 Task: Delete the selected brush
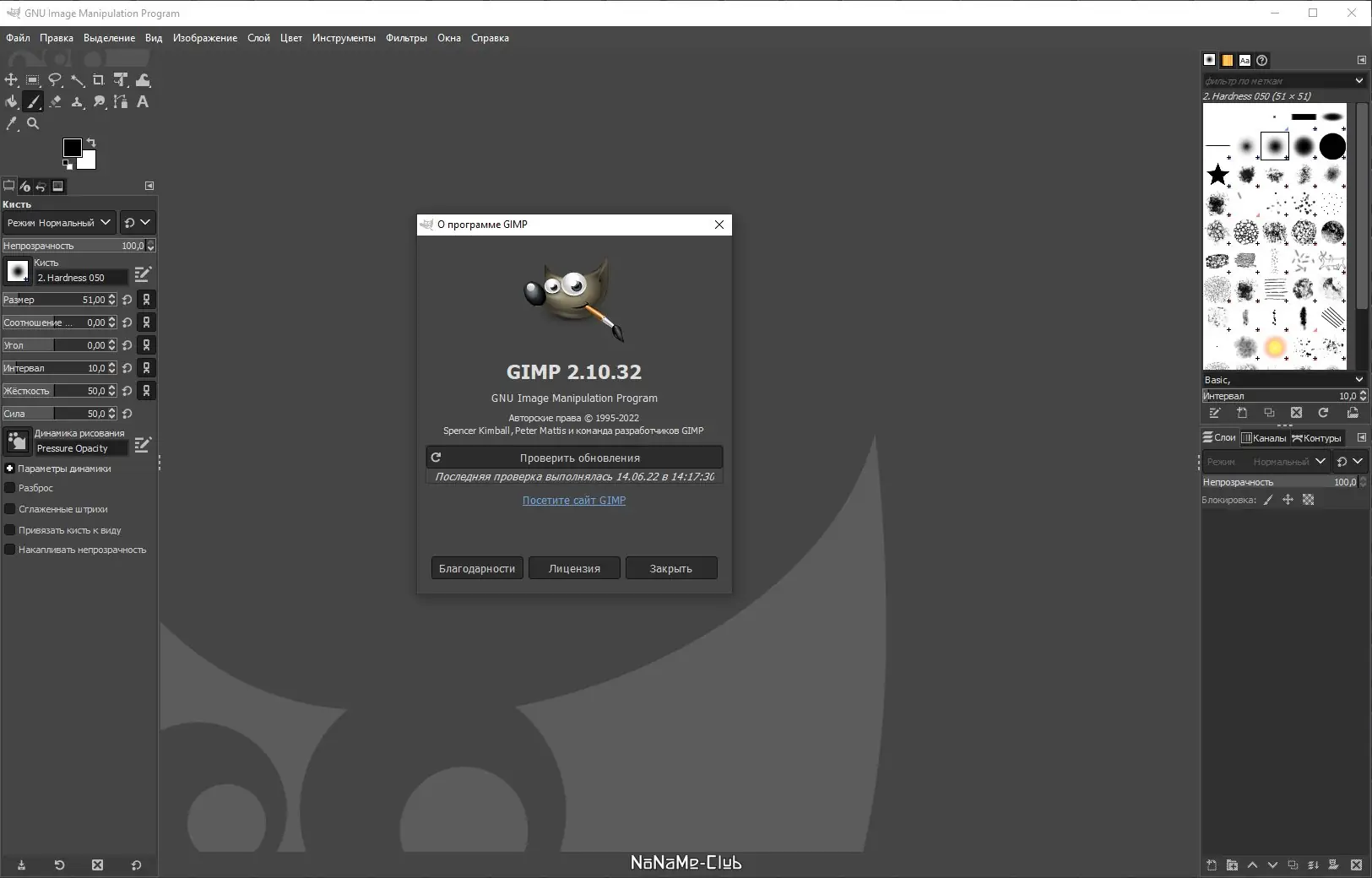click(x=1296, y=413)
